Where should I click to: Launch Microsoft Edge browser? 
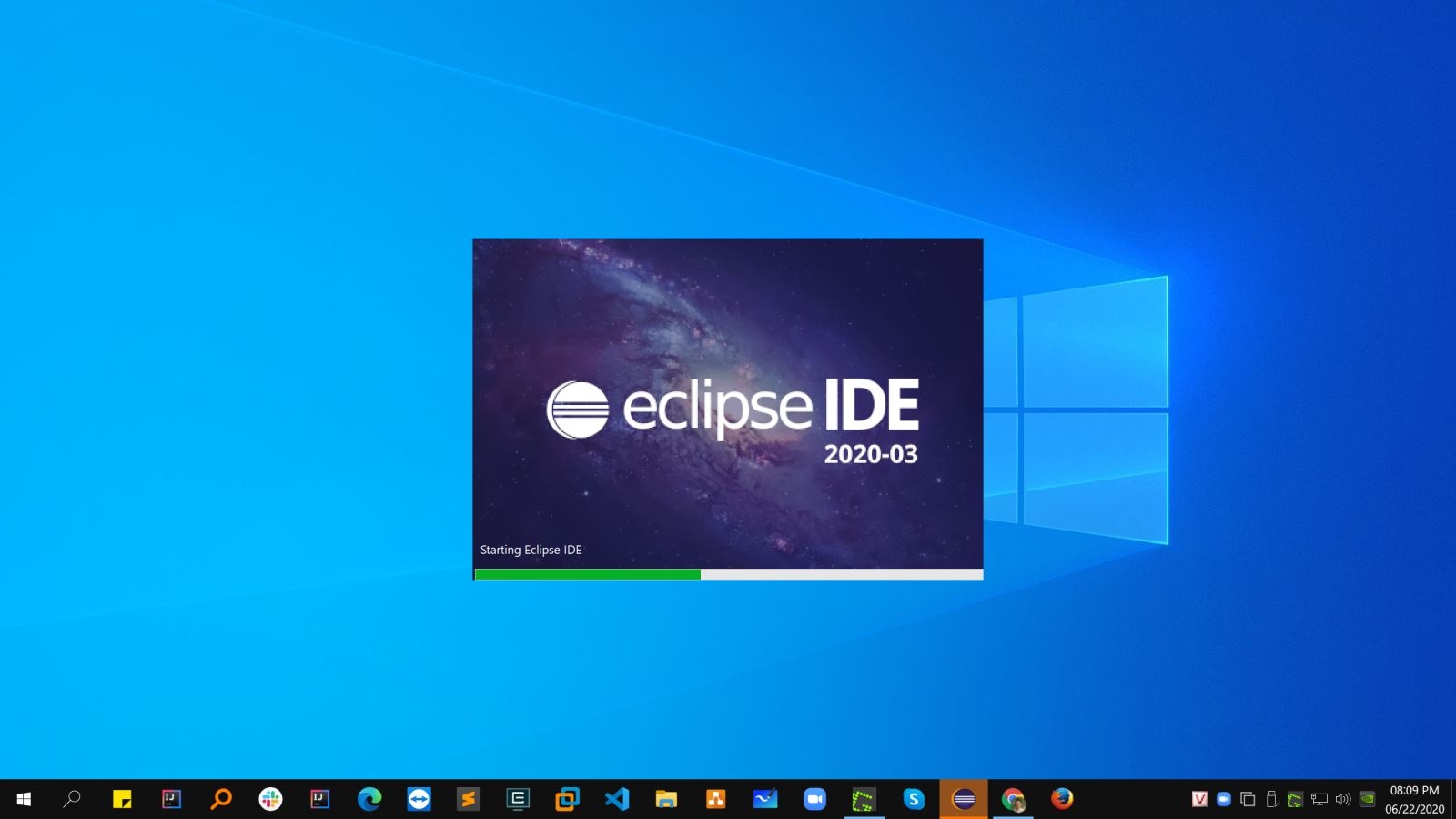pyautogui.click(x=369, y=799)
